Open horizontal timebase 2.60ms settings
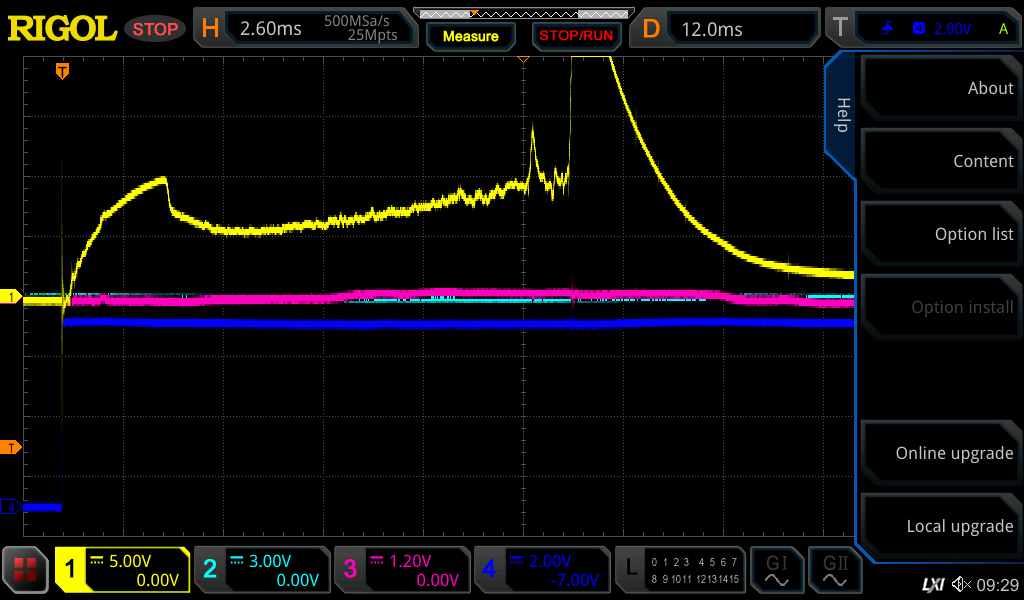The width and height of the screenshot is (1024, 600). pyautogui.click(x=306, y=29)
